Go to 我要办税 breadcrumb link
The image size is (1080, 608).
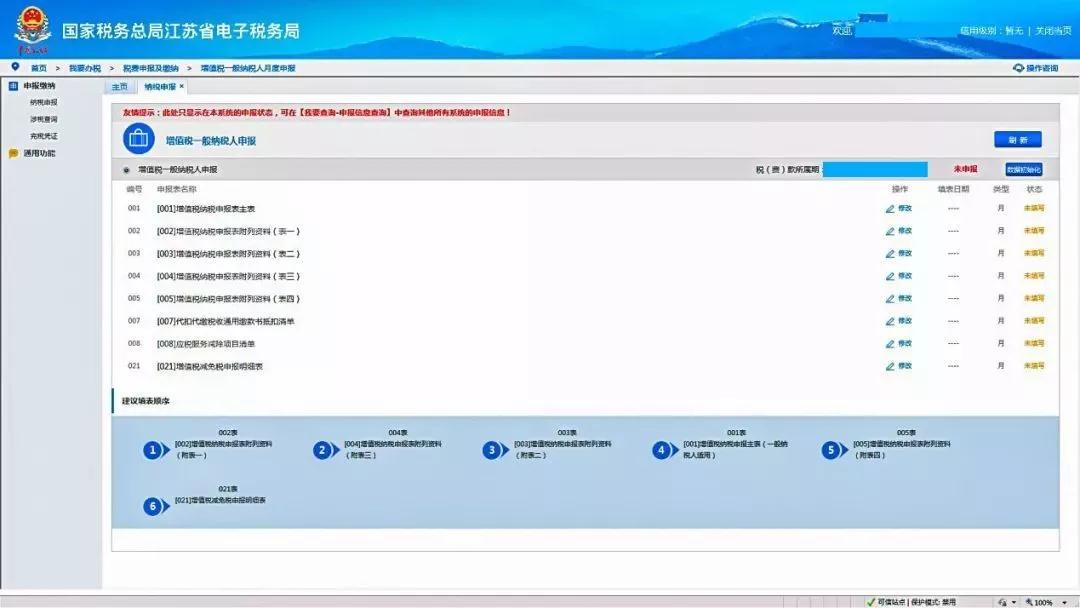85,68
